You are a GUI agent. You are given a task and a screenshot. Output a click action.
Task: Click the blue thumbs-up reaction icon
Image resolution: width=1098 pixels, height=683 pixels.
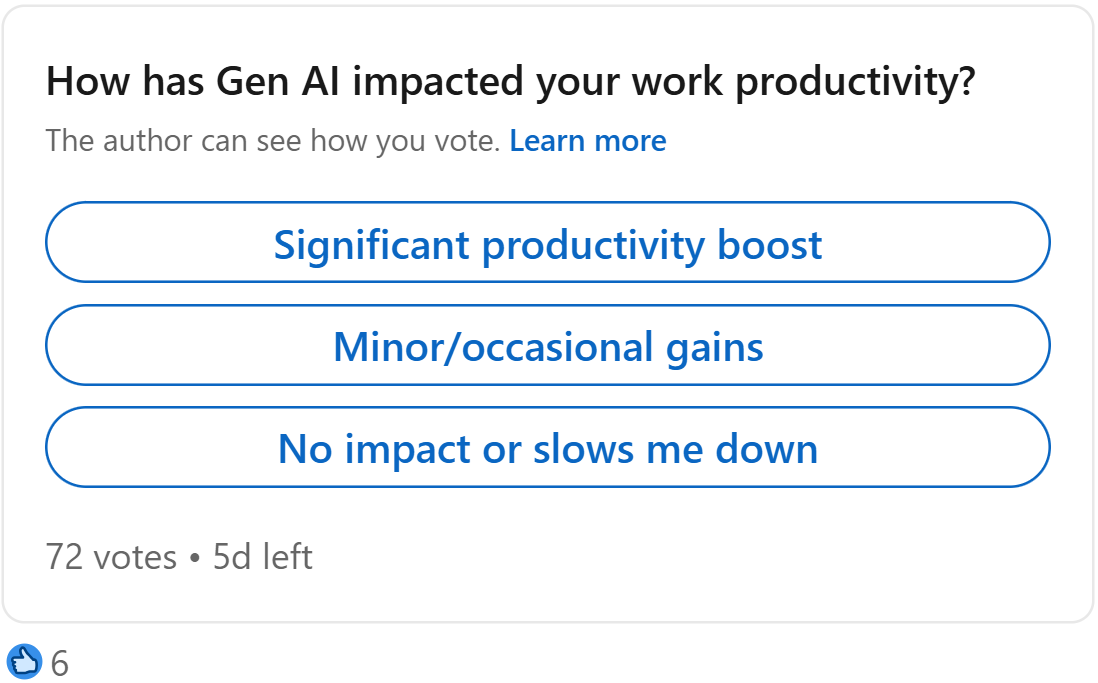coord(24,660)
